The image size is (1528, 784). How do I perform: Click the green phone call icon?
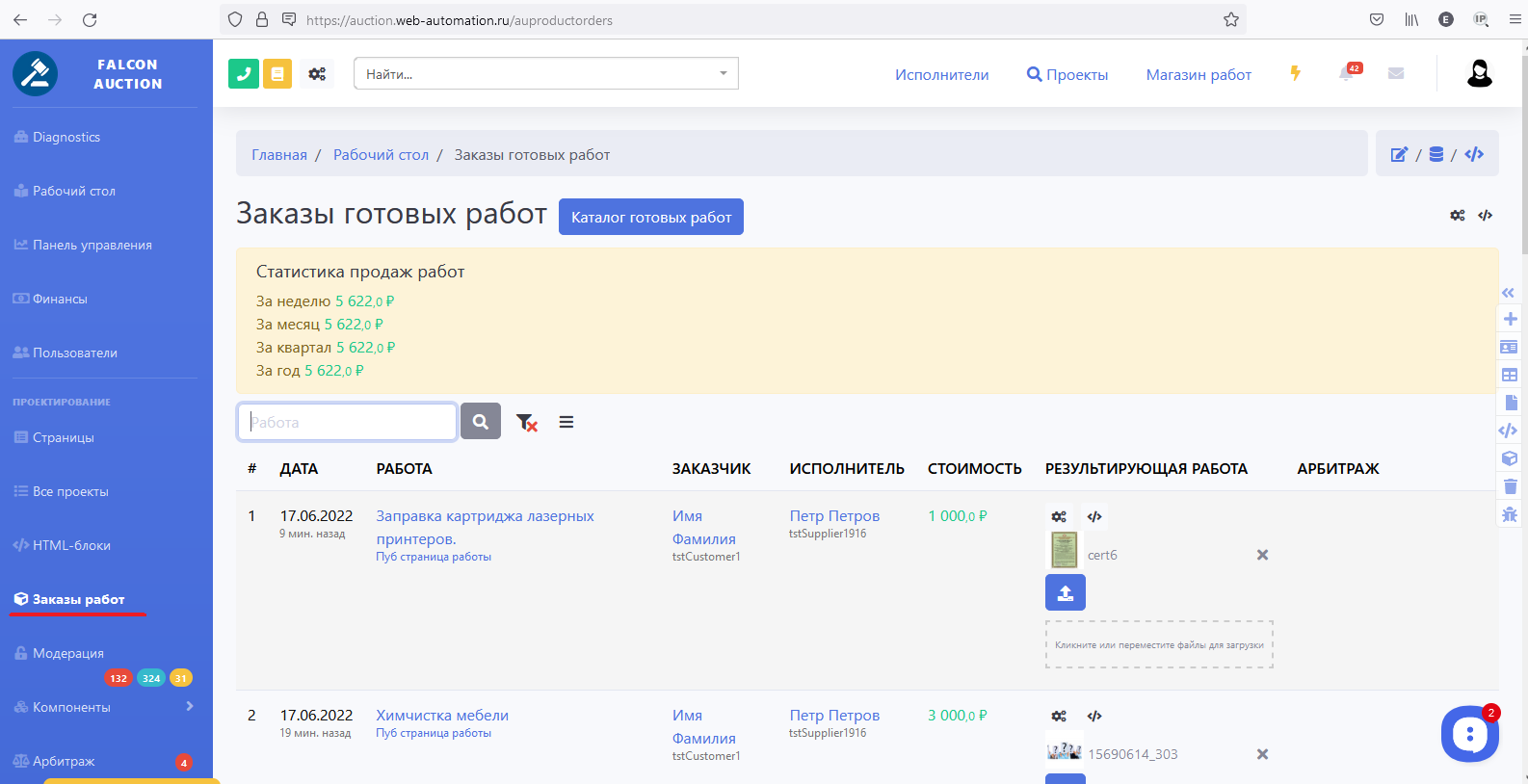tap(244, 74)
